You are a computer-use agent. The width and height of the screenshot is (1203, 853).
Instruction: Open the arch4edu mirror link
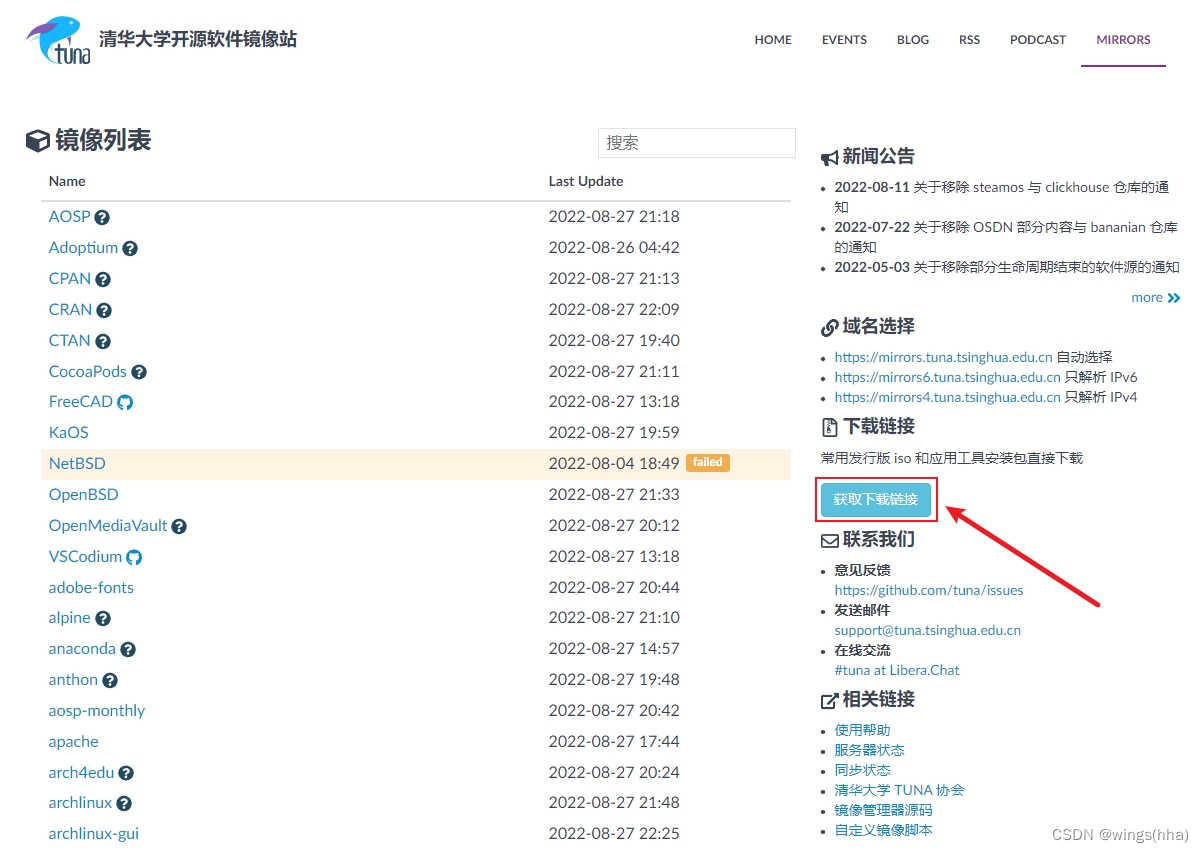[81, 773]
